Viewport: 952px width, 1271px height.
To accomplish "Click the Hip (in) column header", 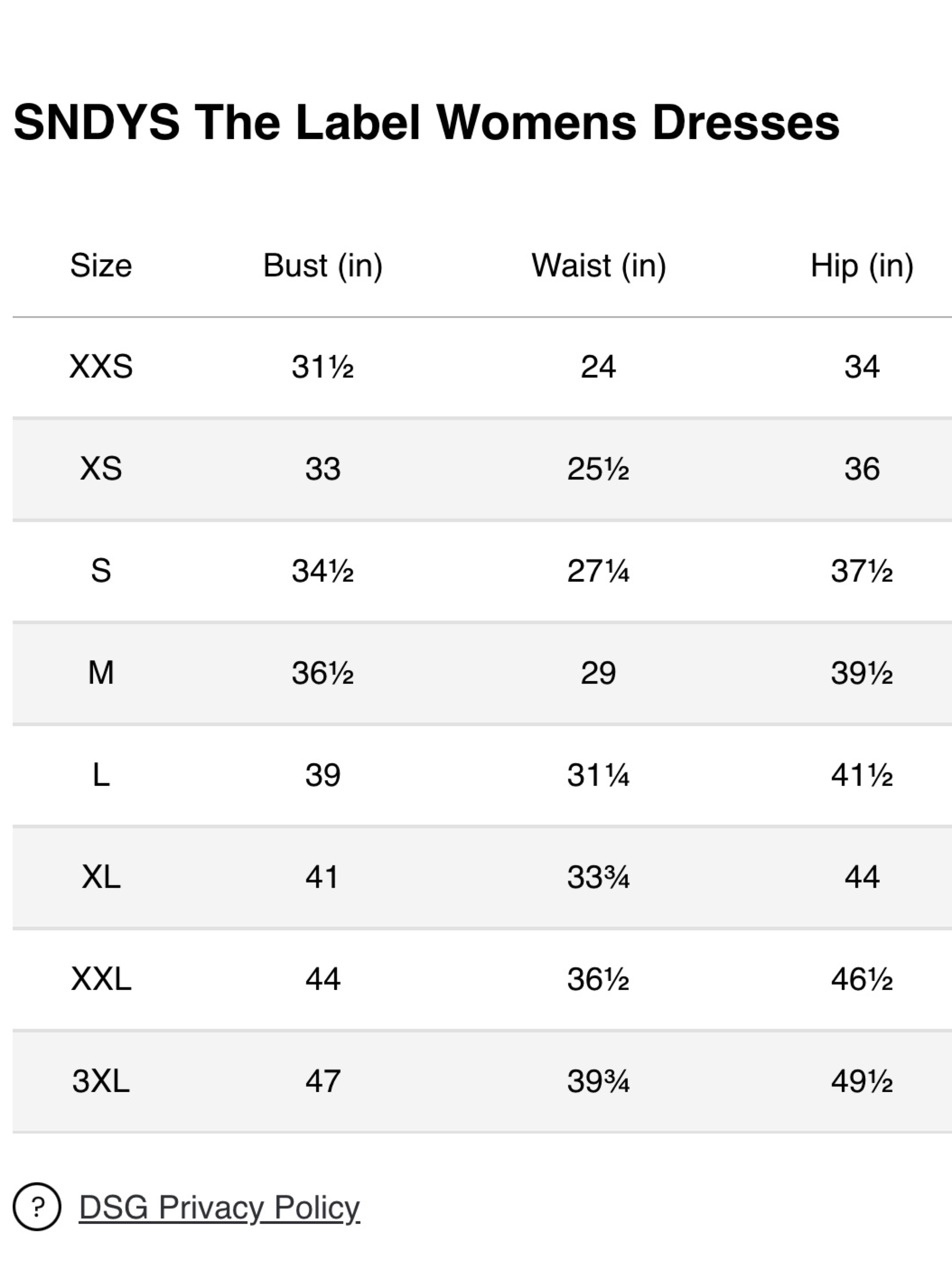I will click(x=862, y=265).
